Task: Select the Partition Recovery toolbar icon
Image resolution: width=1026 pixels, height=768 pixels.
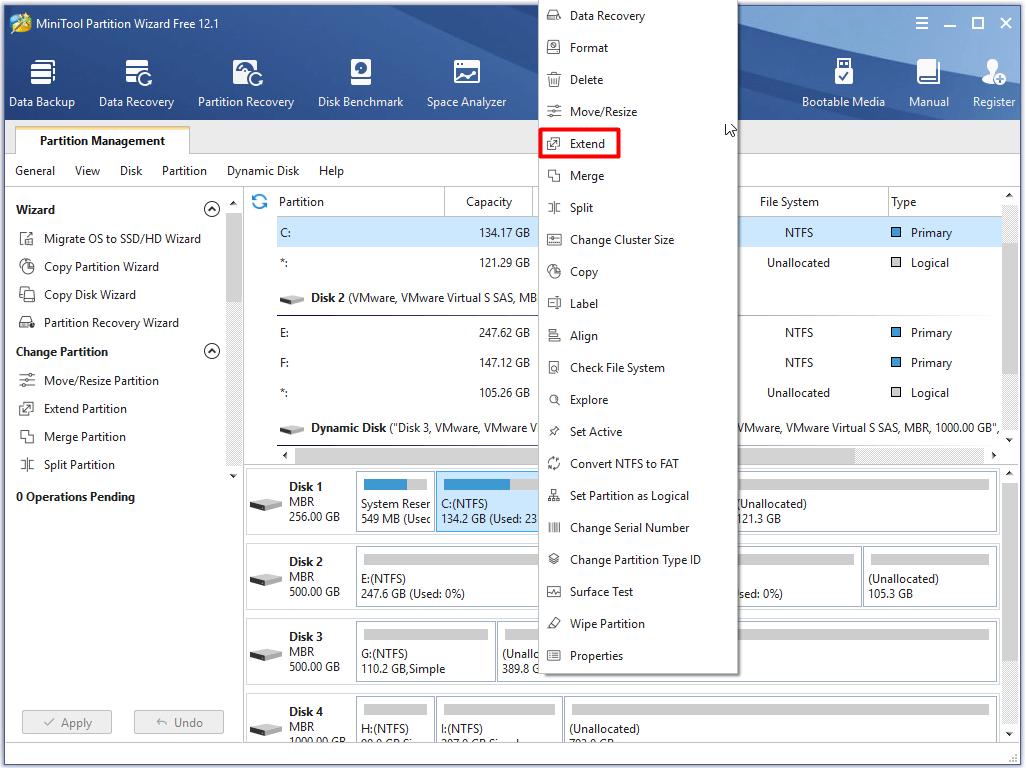Action: pyautogui.click(x=246, y=82)
